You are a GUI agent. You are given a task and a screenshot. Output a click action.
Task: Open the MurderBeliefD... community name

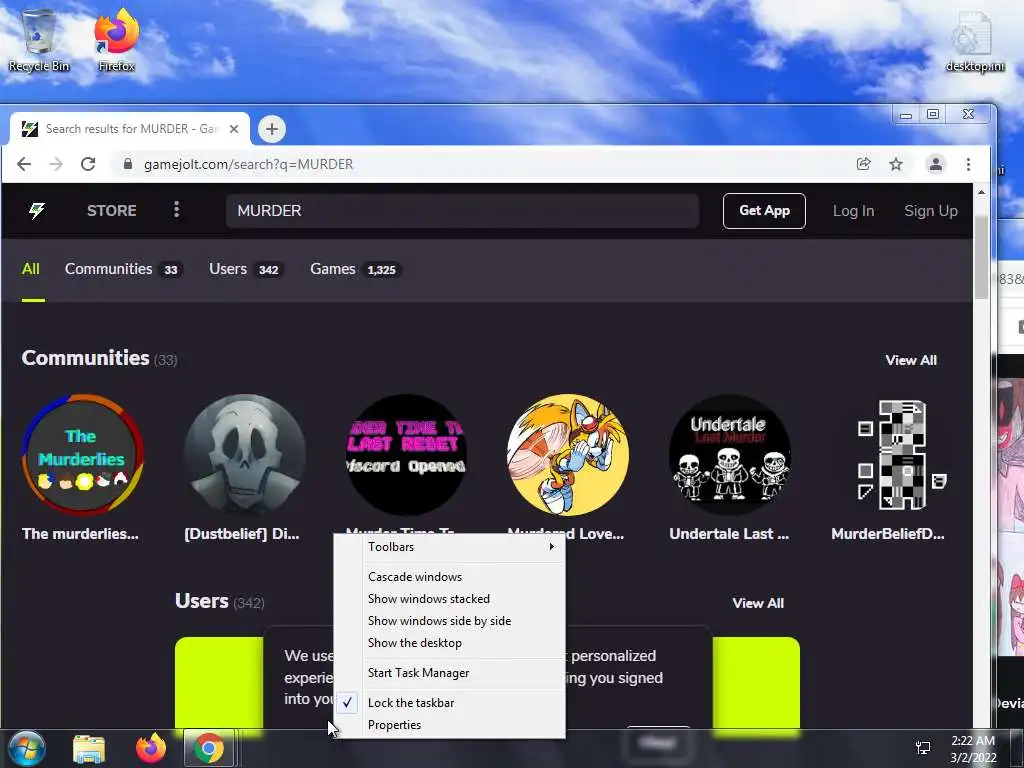click(888, 534)
